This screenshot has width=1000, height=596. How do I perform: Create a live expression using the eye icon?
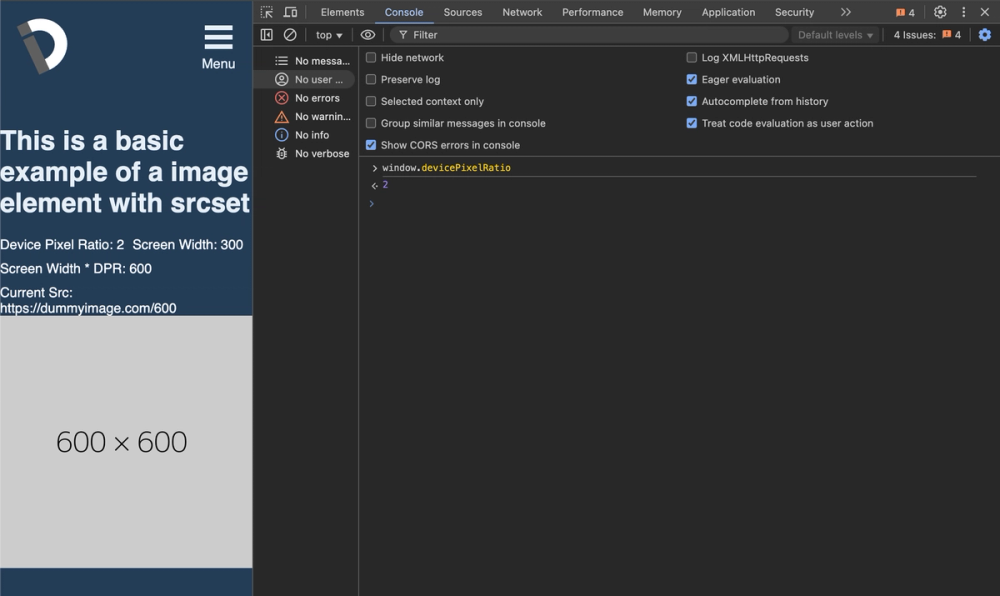tap(368, 35)
